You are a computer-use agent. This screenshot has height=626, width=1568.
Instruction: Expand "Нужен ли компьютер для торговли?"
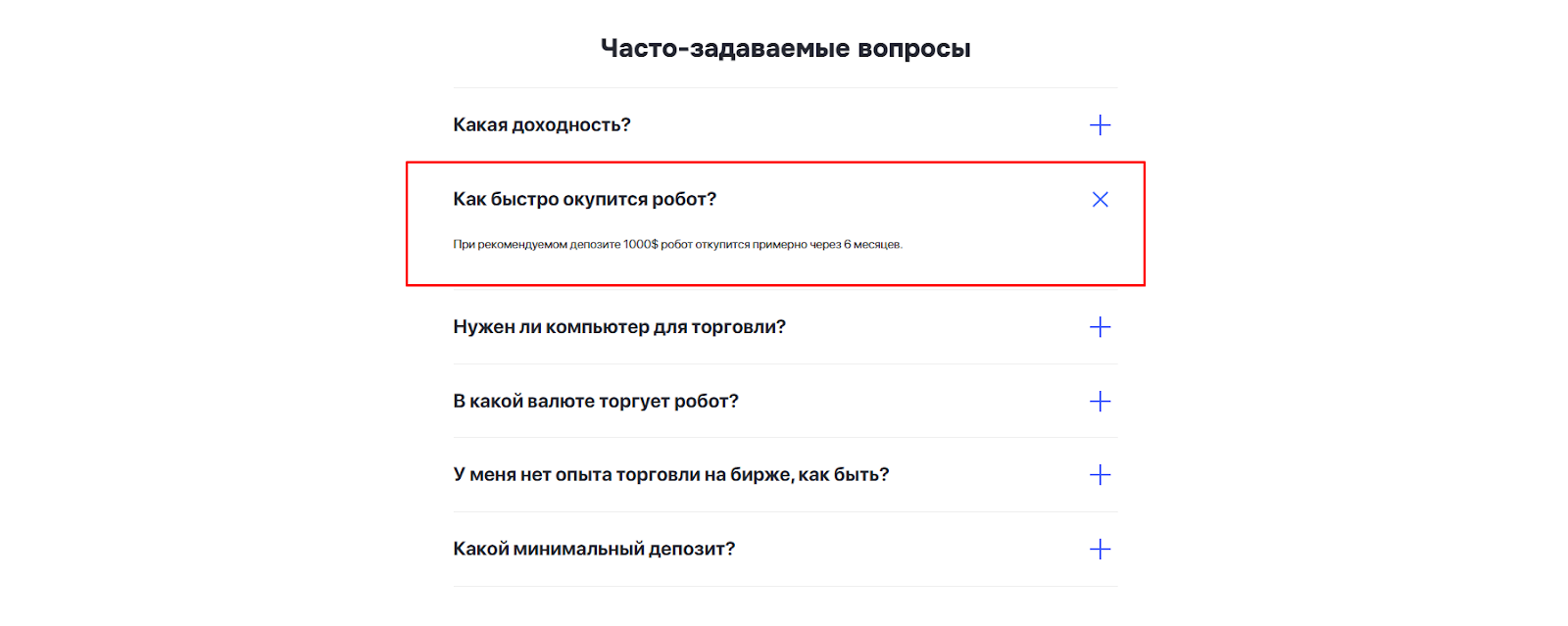tap(619, 328)
